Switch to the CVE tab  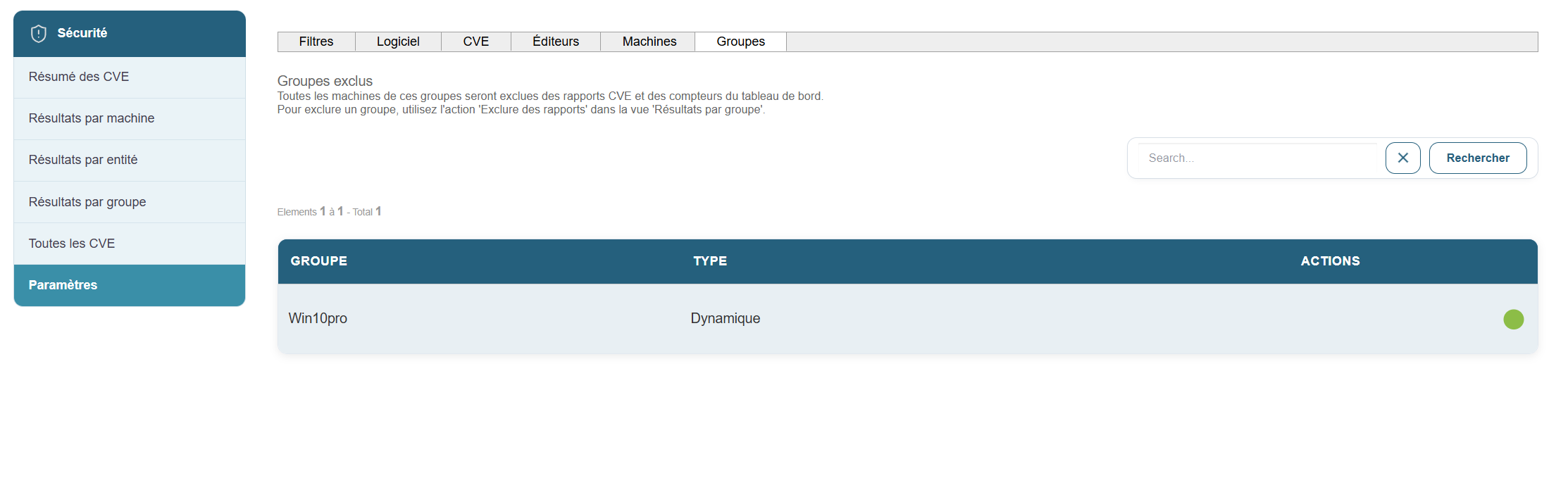[x=475, y=42]
